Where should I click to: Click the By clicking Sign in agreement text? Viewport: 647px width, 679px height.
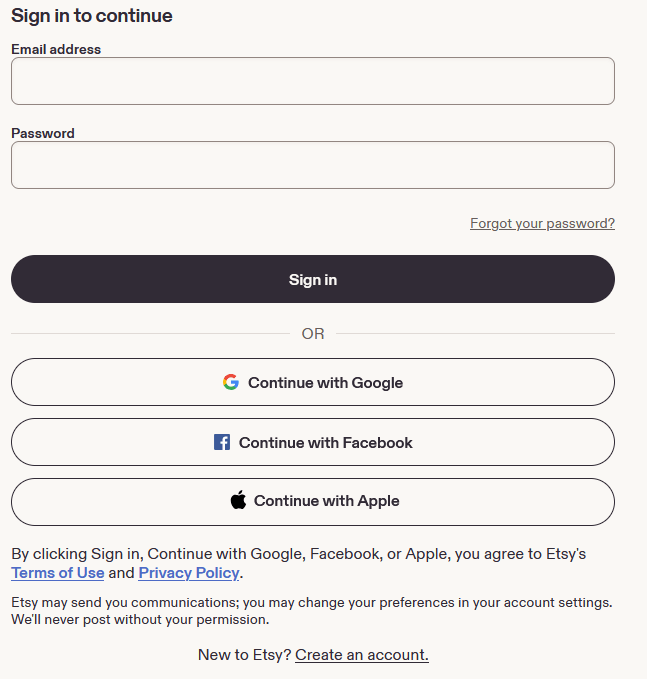pos(298,563)
